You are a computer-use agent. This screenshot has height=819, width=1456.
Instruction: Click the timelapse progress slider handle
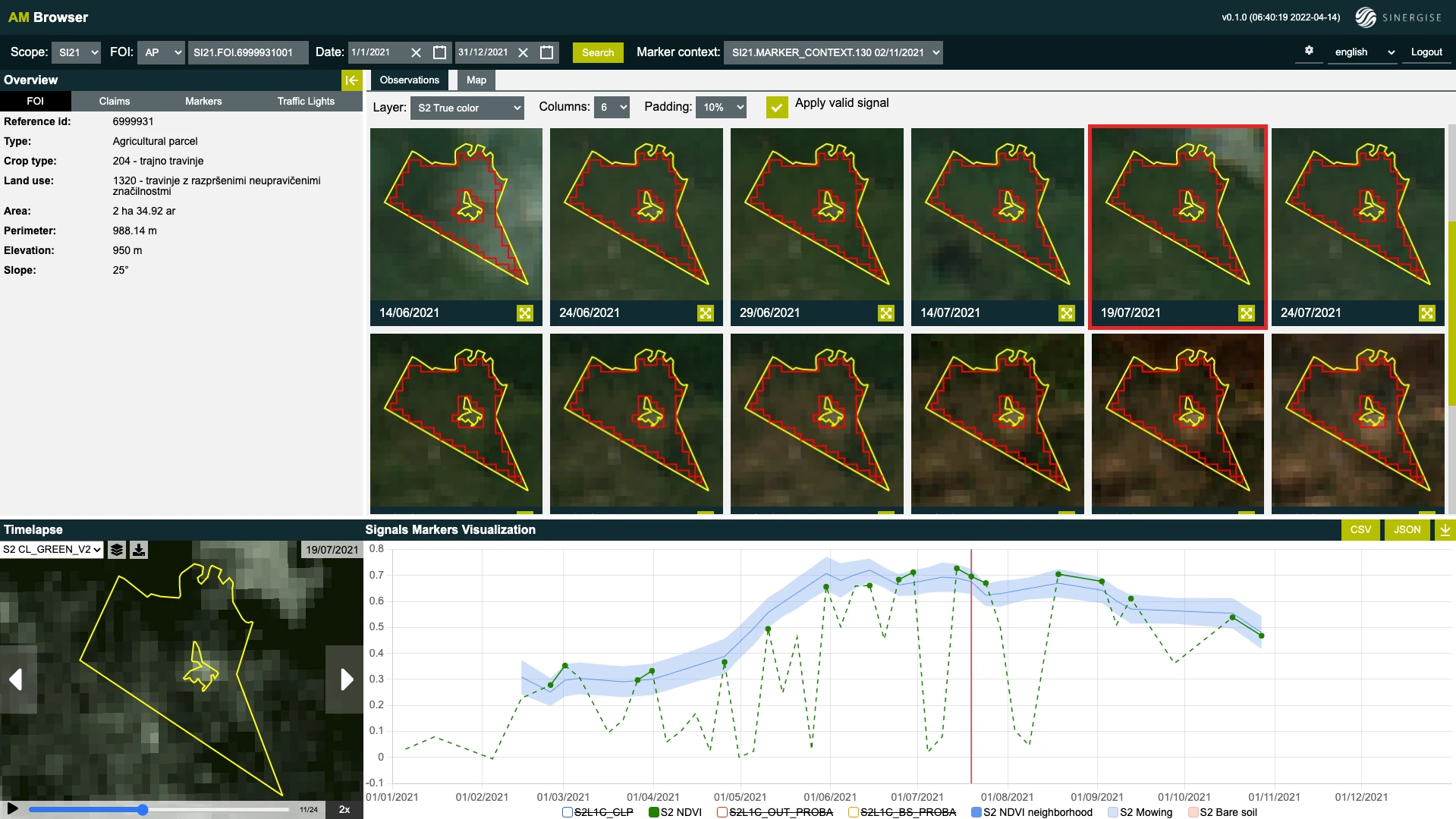pos(143,810)
